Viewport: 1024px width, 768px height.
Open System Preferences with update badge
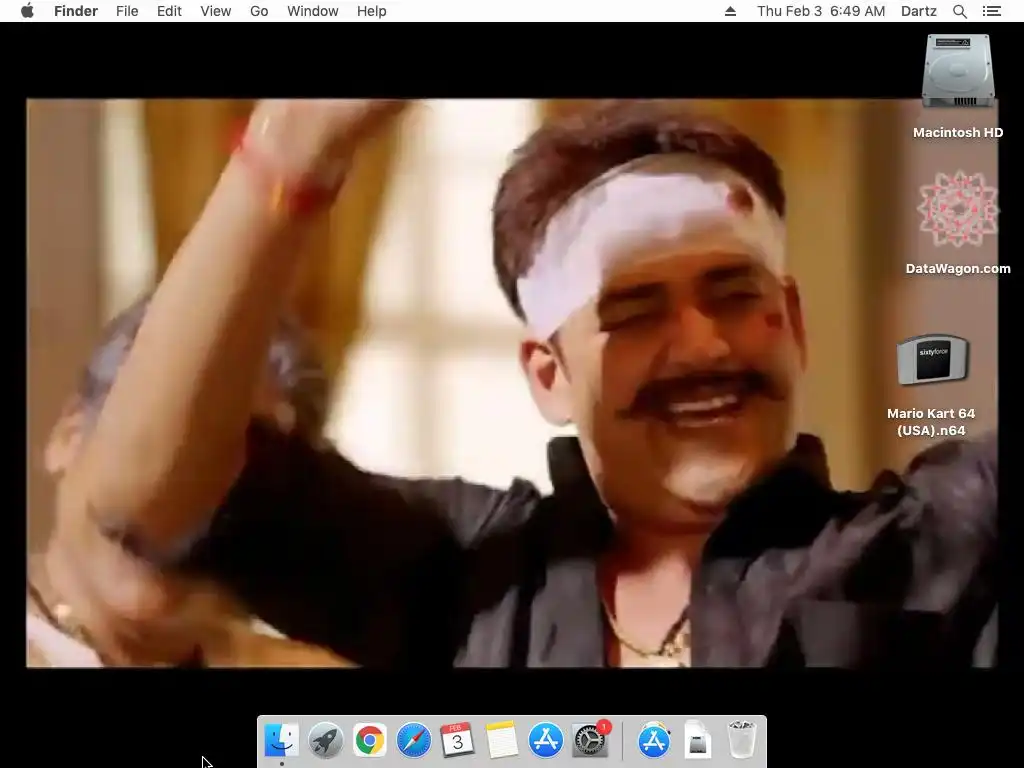(590, 741)
